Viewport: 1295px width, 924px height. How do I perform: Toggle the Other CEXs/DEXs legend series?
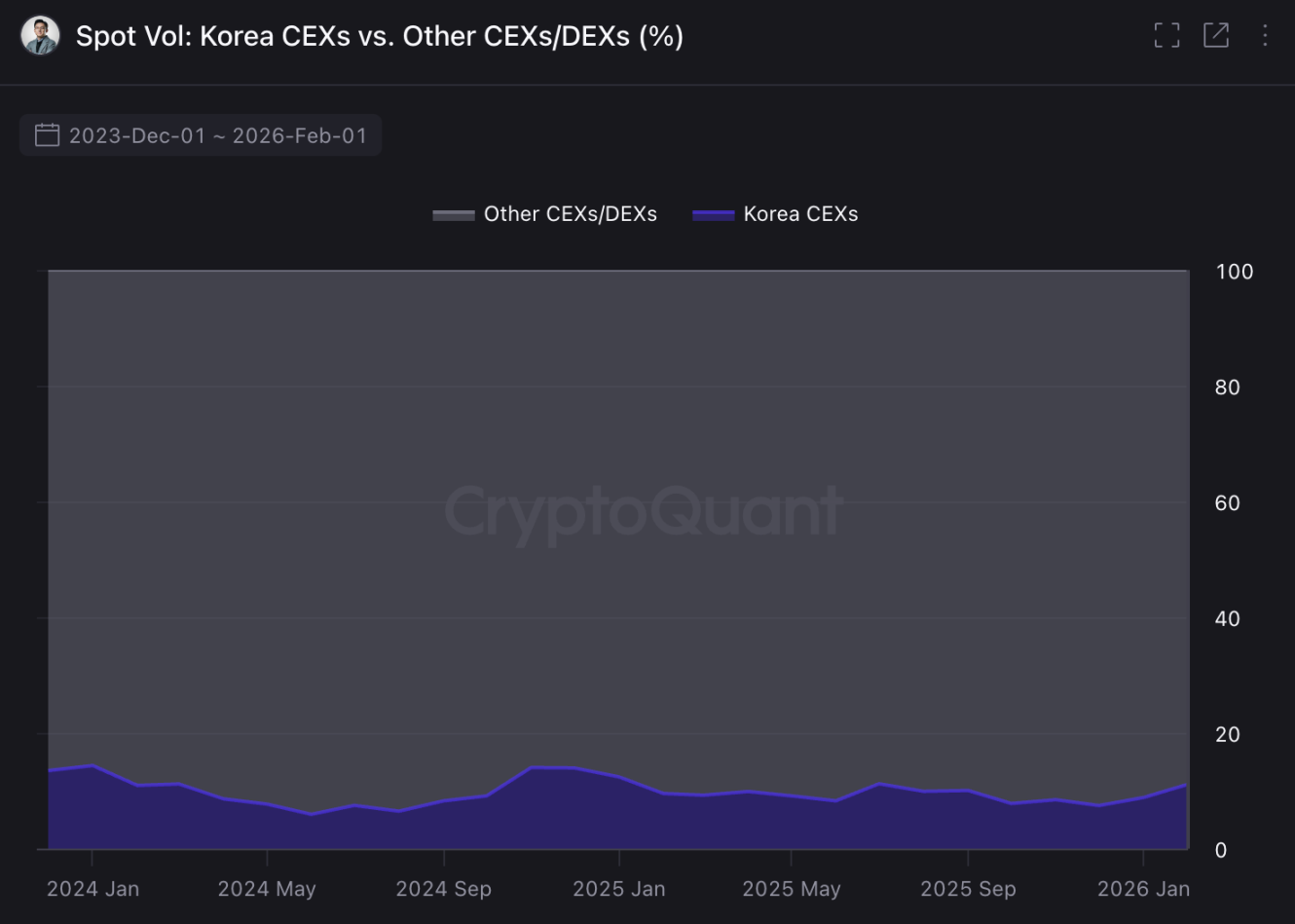click(x=570, y=214)
